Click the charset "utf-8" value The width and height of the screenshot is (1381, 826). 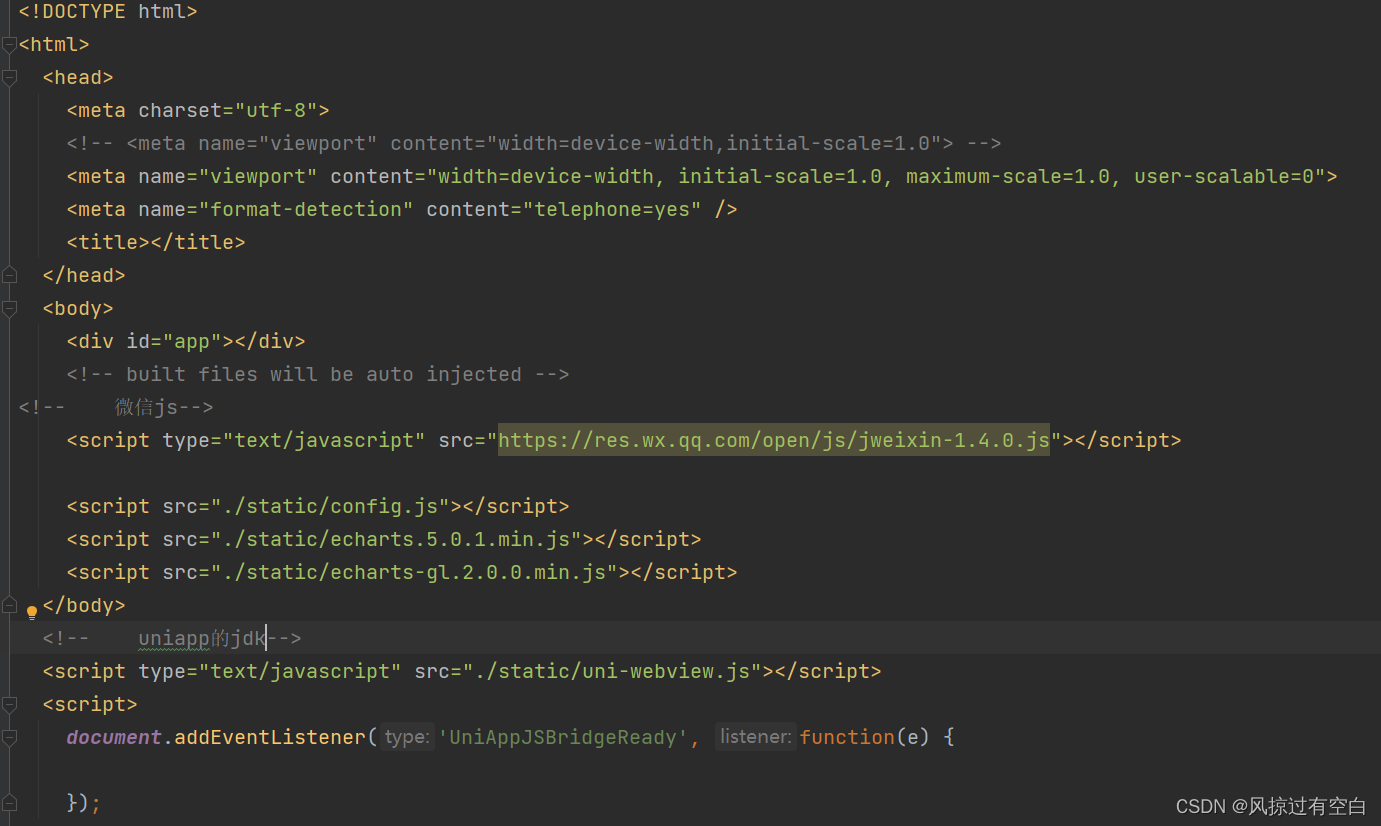pyautogui.click(x=276, y=110)
